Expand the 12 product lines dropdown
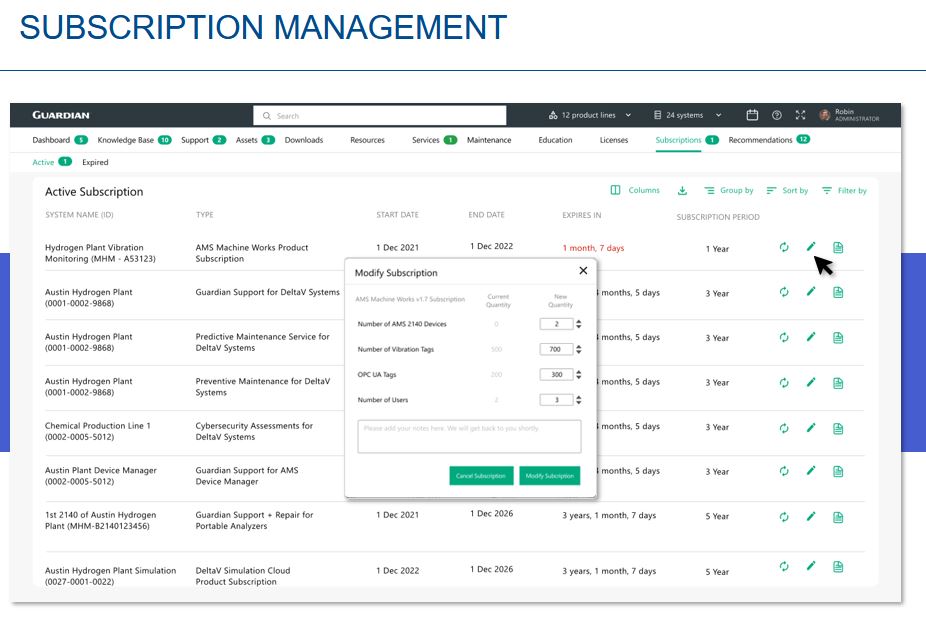The image size is (926, 630). click(589, 115)
